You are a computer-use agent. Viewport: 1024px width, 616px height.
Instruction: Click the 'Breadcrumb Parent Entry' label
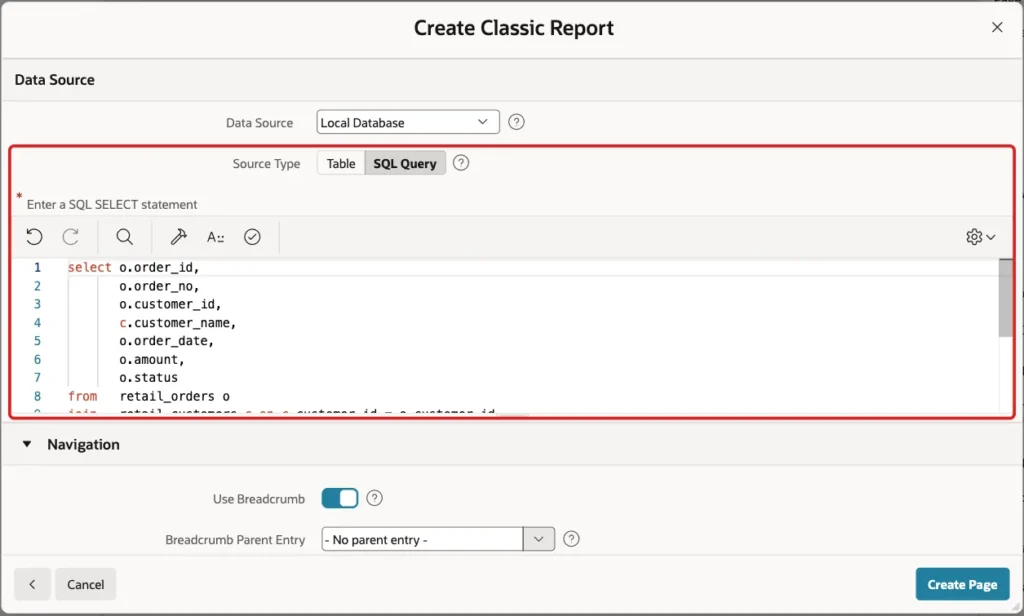click(x=235, y=540)
